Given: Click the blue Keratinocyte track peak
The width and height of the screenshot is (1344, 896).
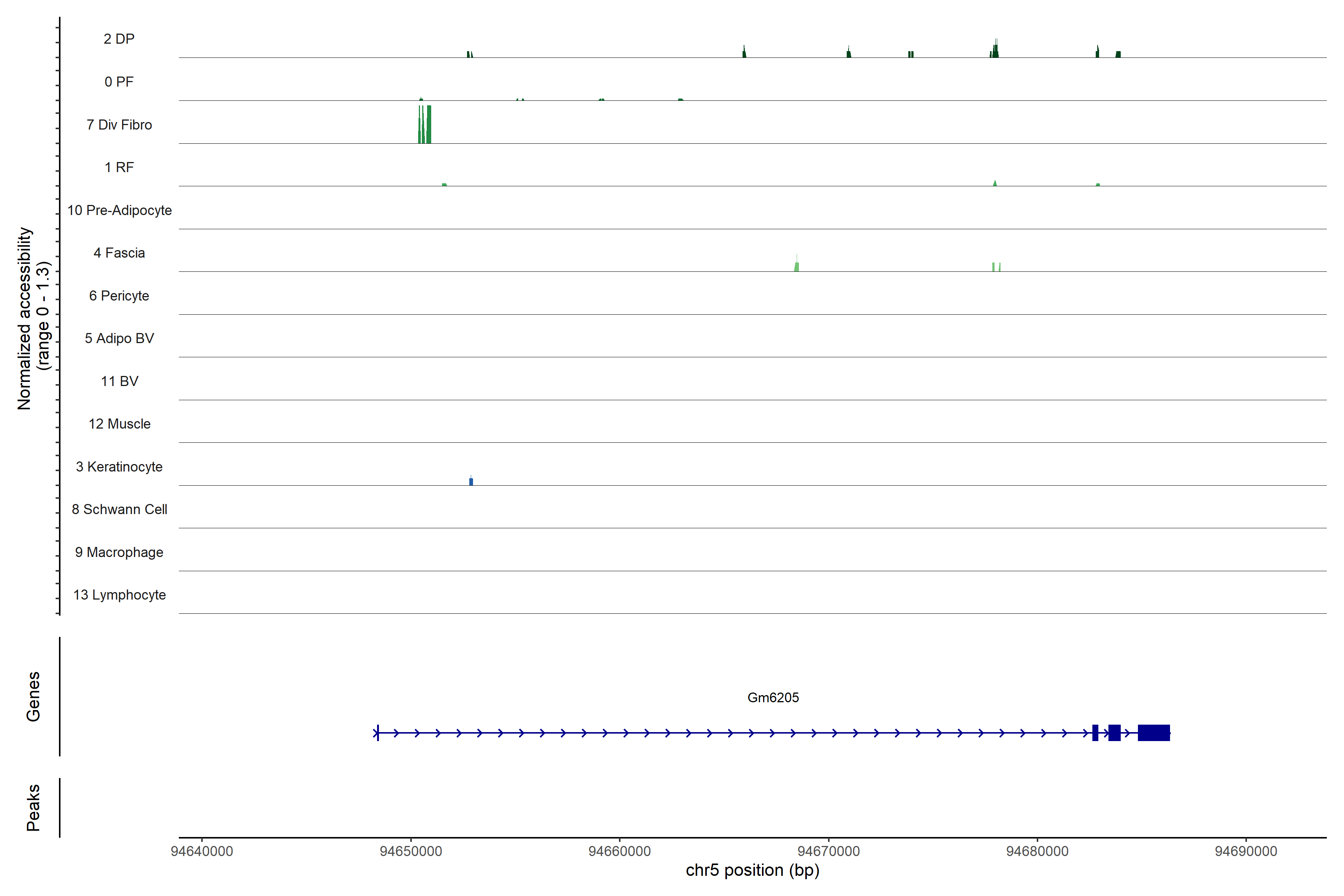Looking at the screenshot, I should coord(471,481).
